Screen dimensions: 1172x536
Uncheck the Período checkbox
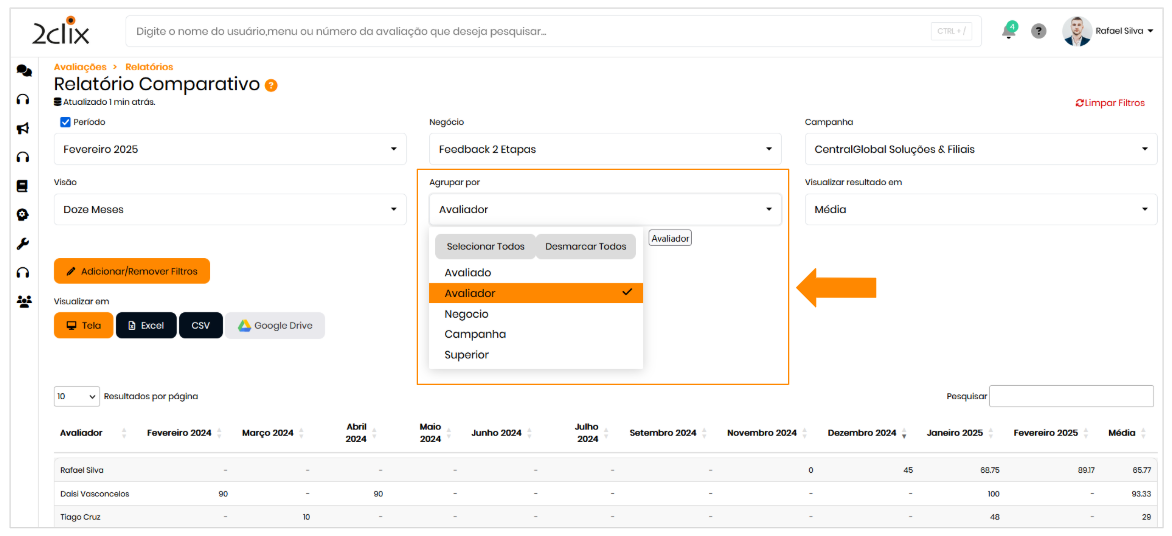pyautogui.click(x=66, y=122)
